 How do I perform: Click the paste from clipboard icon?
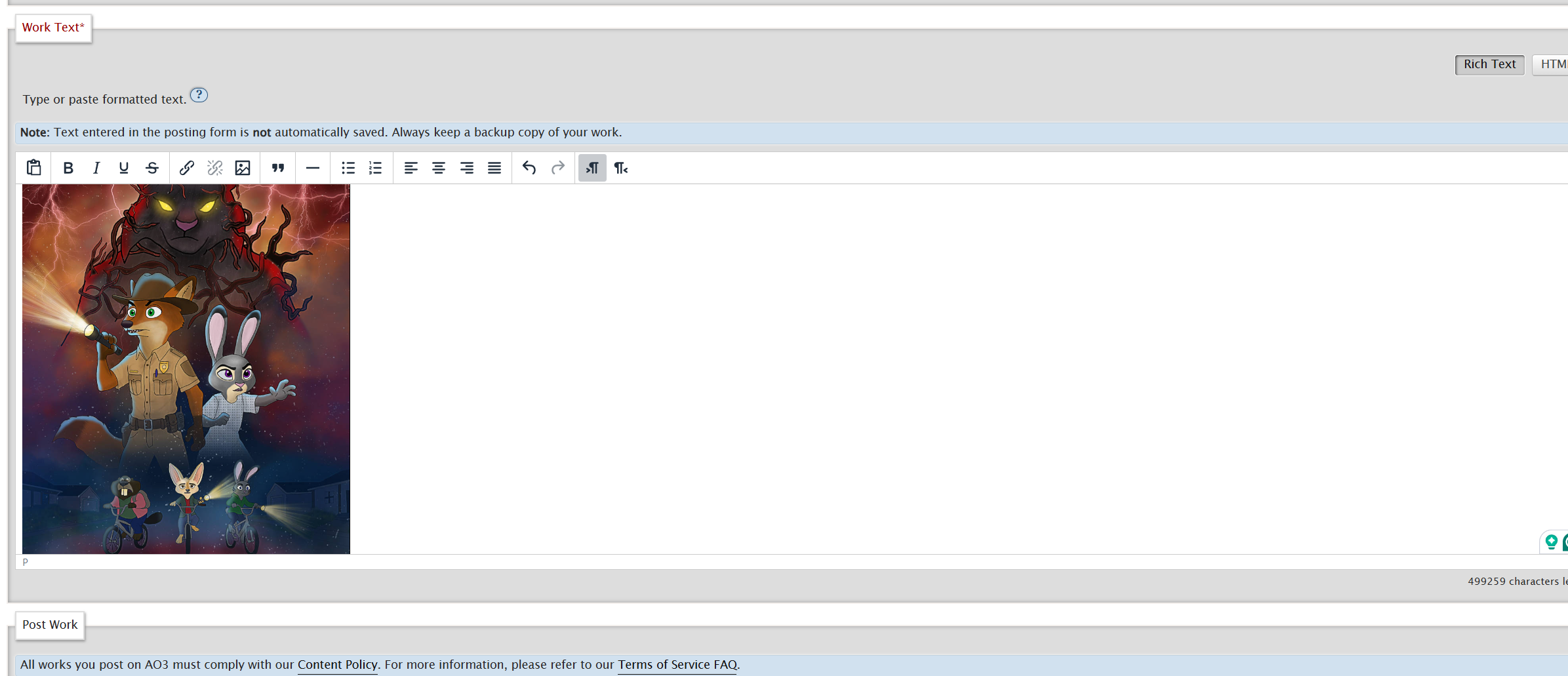pyautogui.click(x=34, y=168)
